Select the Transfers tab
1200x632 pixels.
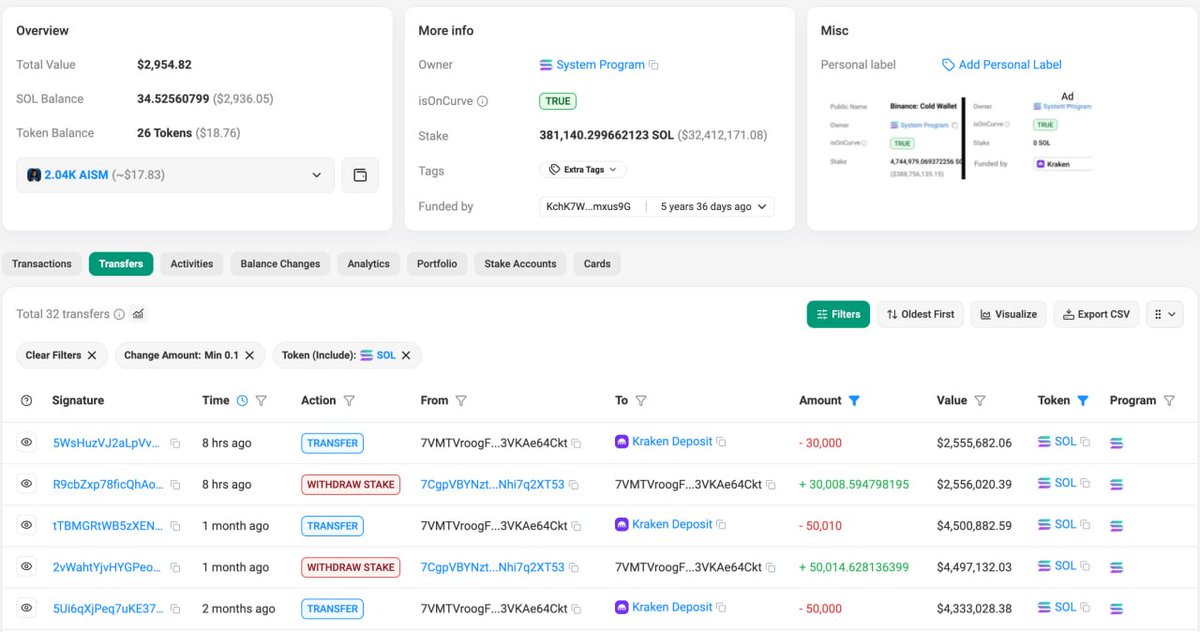click(x=121, y=264)
